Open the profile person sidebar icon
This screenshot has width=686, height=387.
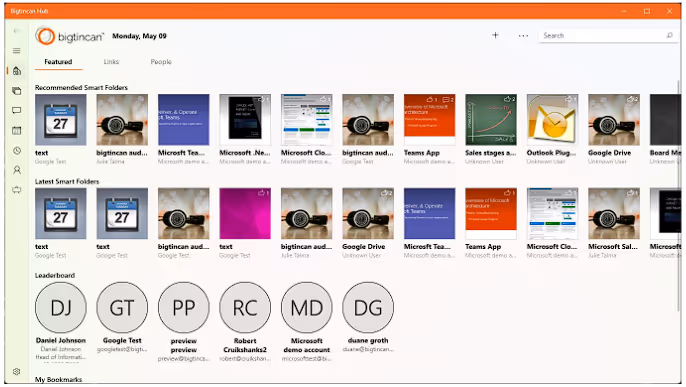point(17,170)
